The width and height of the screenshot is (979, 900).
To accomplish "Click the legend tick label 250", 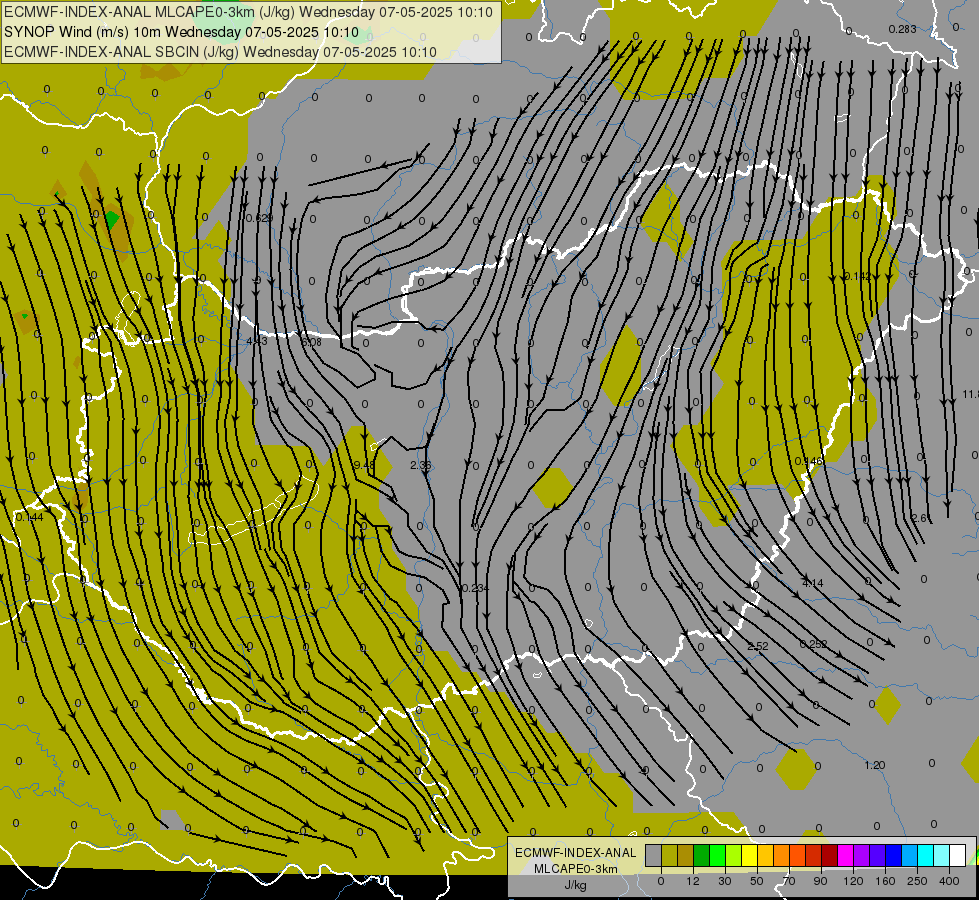I will (917, 881).
